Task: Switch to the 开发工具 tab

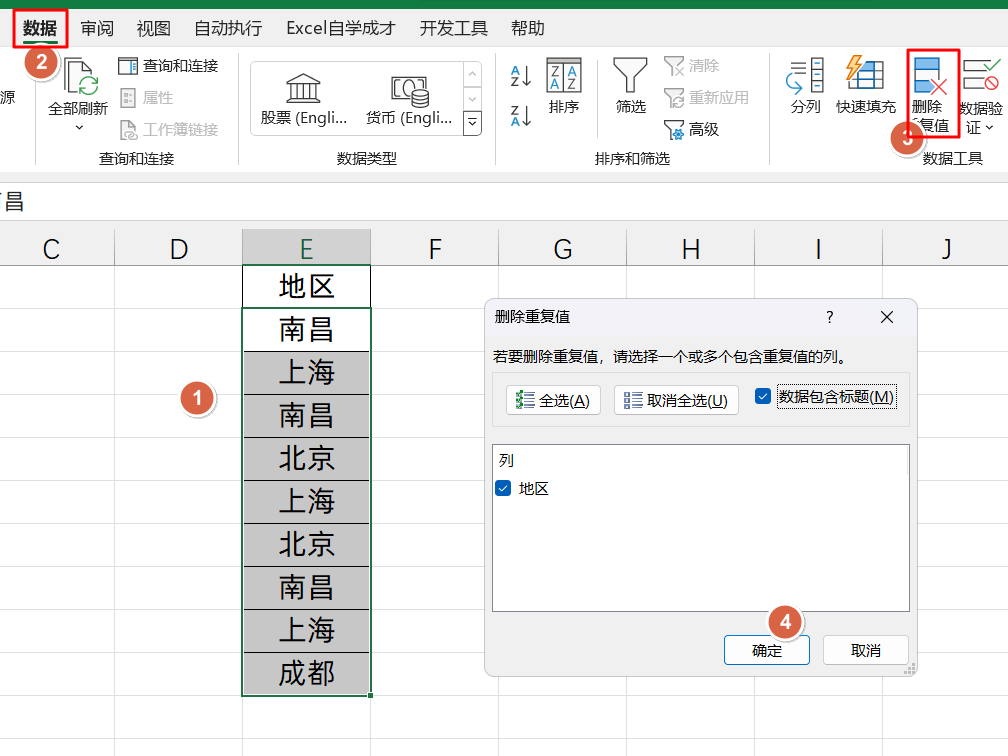Action: [x=453, y=28]
